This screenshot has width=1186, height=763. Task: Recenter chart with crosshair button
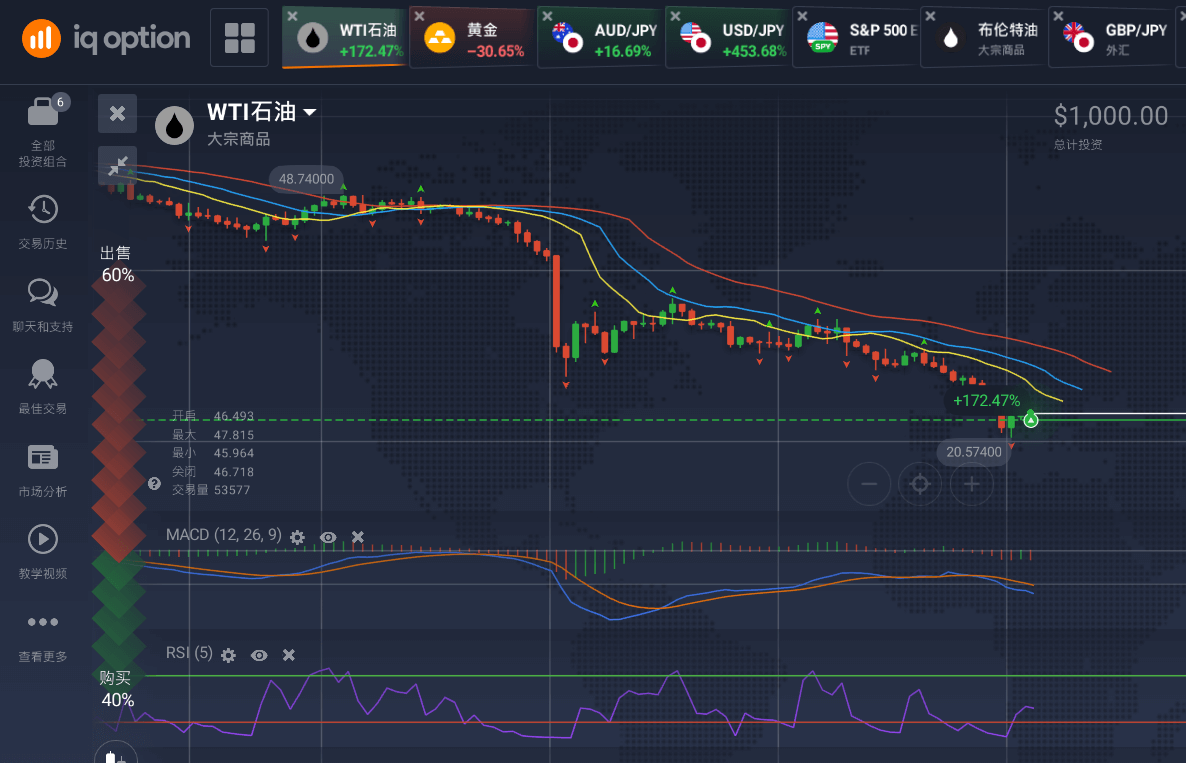tap(920, 484)
